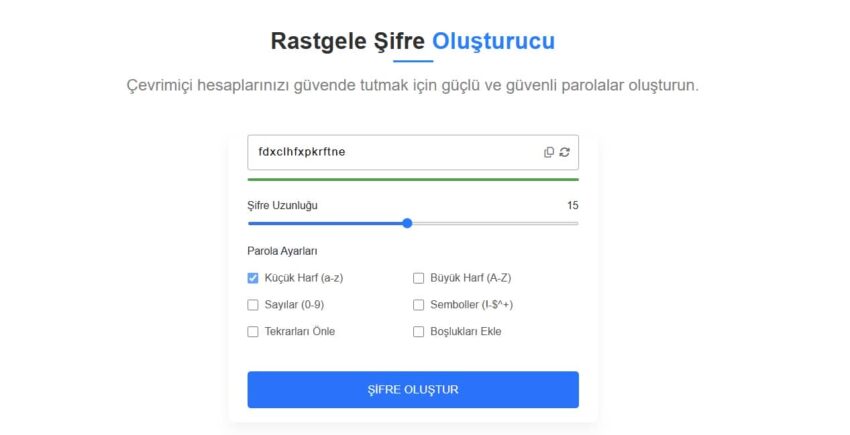Click the Şifre Uzunluğu label

point(282,205)
